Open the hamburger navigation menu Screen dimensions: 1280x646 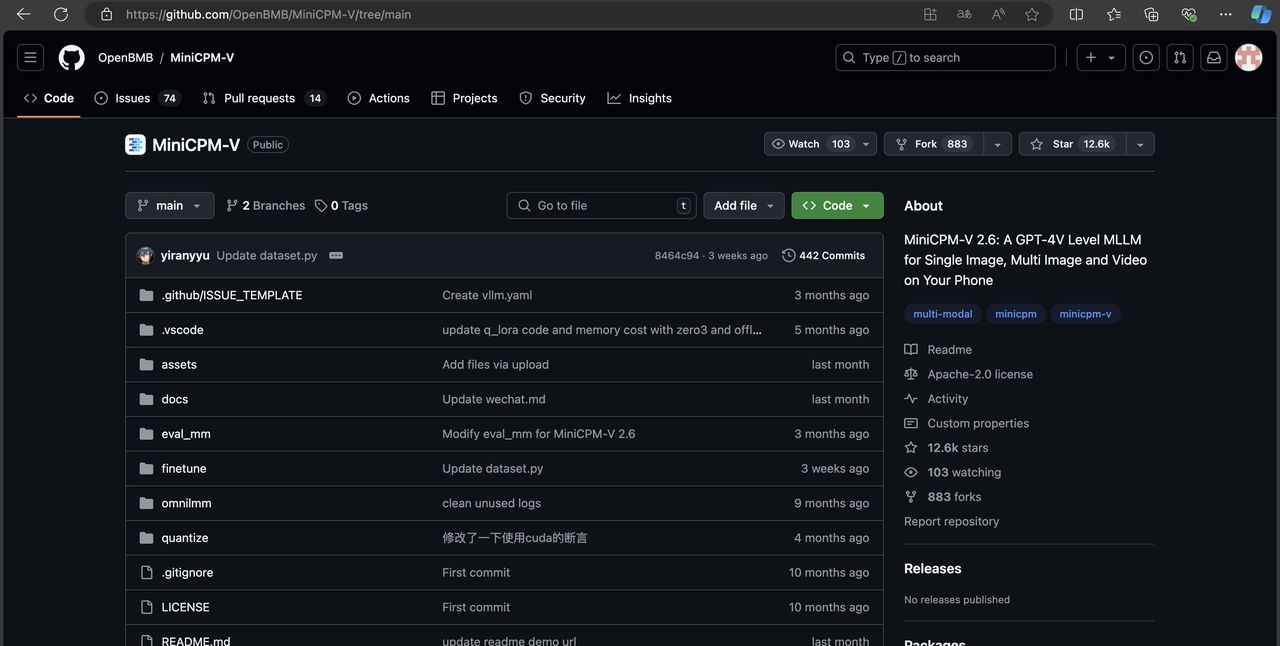click(x=30, y=58)
